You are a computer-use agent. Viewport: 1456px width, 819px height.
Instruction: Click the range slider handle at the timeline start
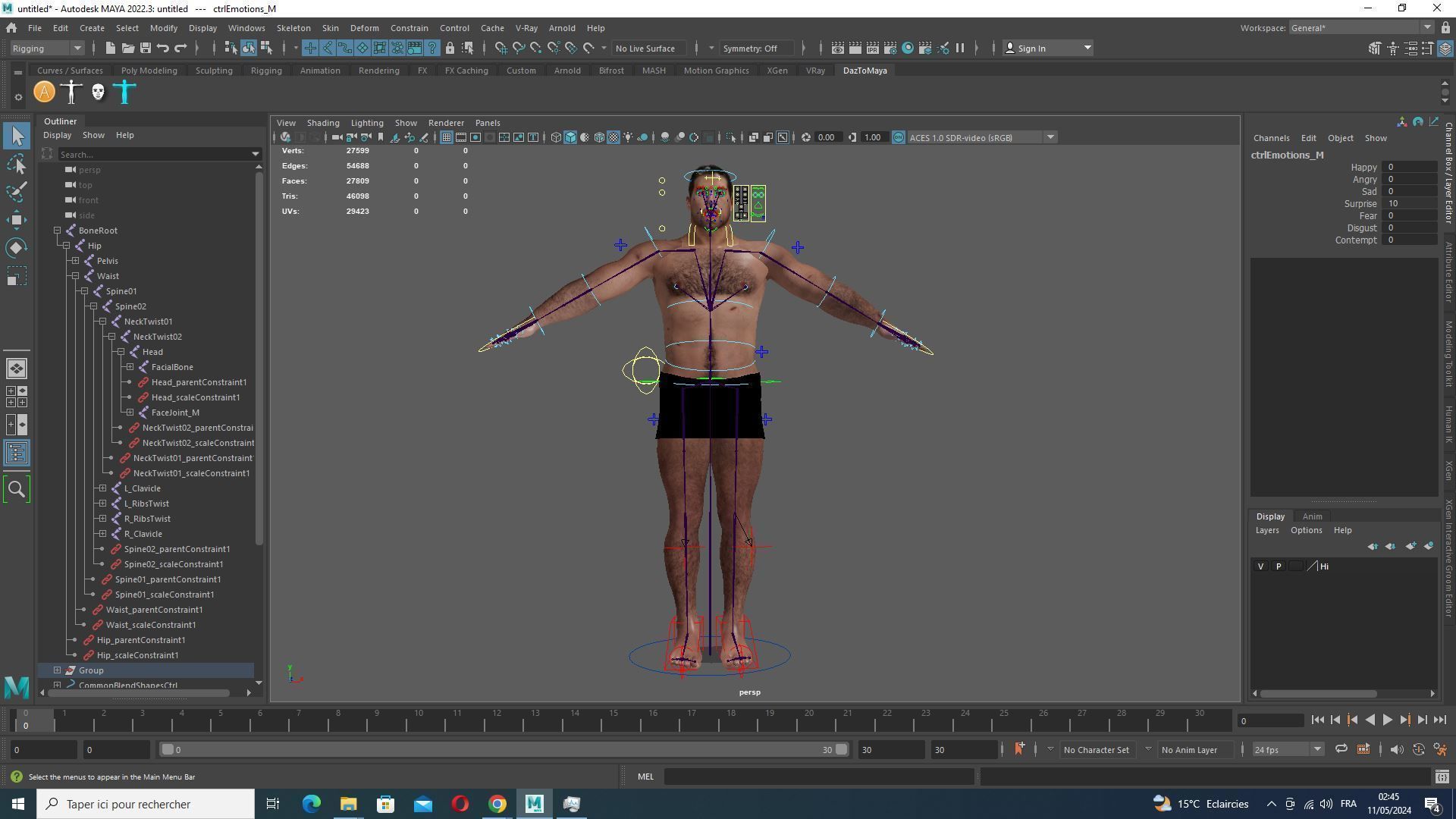168,749
